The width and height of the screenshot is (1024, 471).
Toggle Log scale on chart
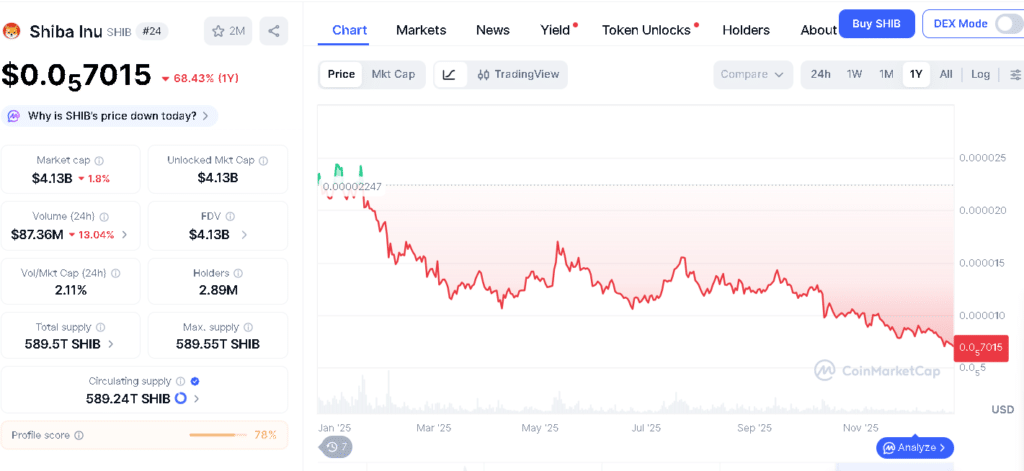(x=980, y=74)
